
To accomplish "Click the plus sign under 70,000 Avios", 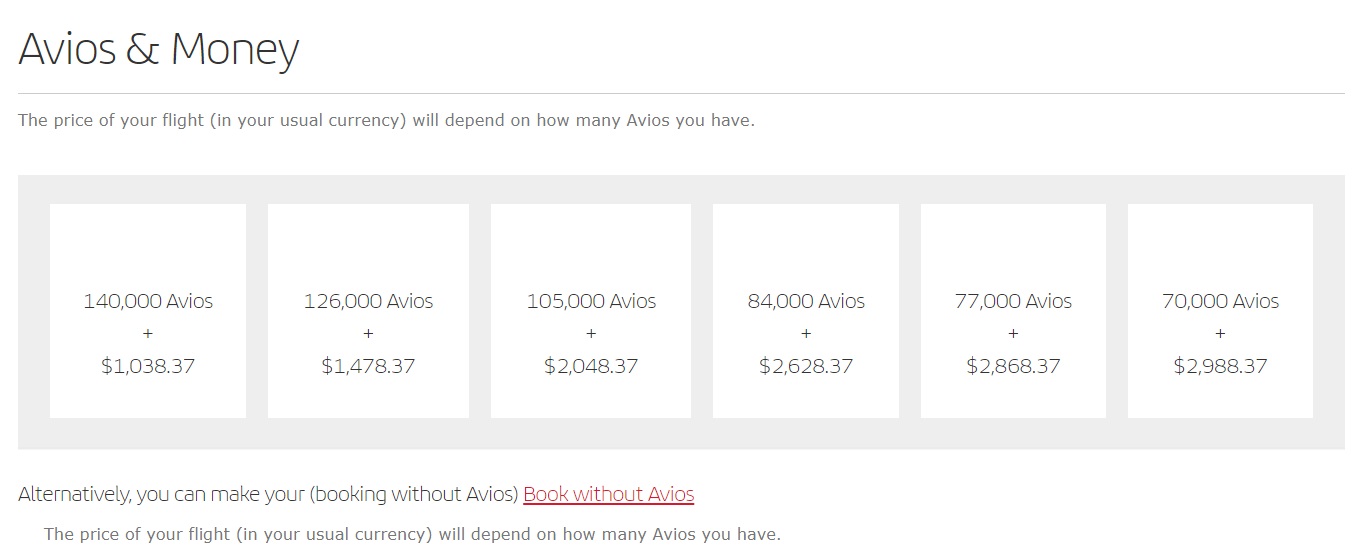I will [x=1220, y=333].
